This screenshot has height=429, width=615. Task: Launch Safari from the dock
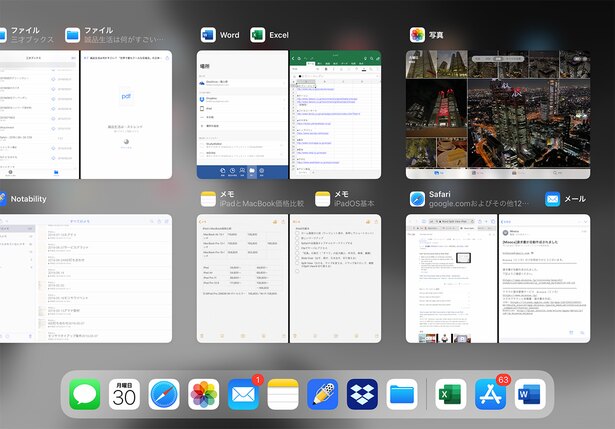[164, 394]
